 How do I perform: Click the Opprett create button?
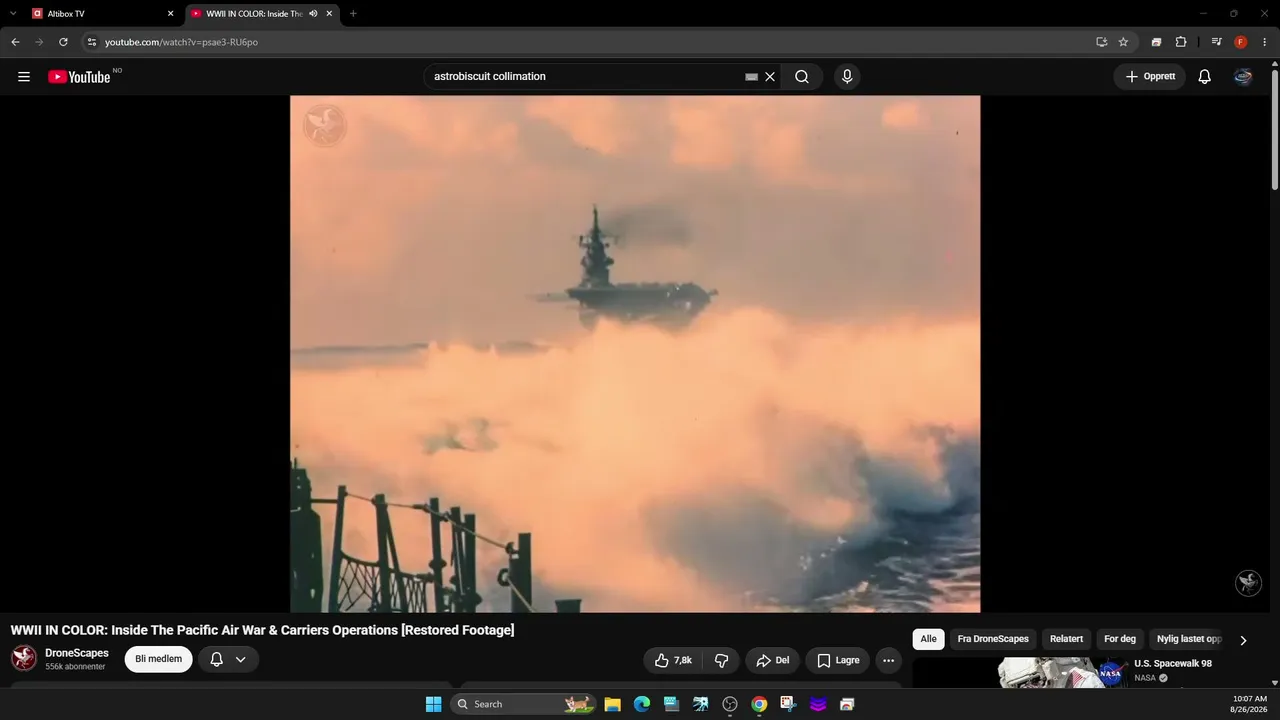click(x=1150, y=77)
